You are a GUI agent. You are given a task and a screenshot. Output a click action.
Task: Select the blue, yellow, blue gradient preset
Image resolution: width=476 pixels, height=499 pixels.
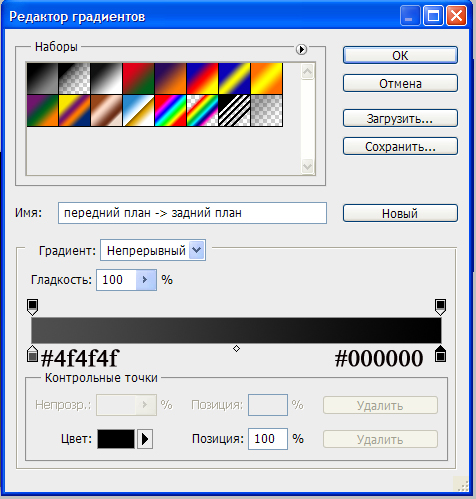(234, 79)
